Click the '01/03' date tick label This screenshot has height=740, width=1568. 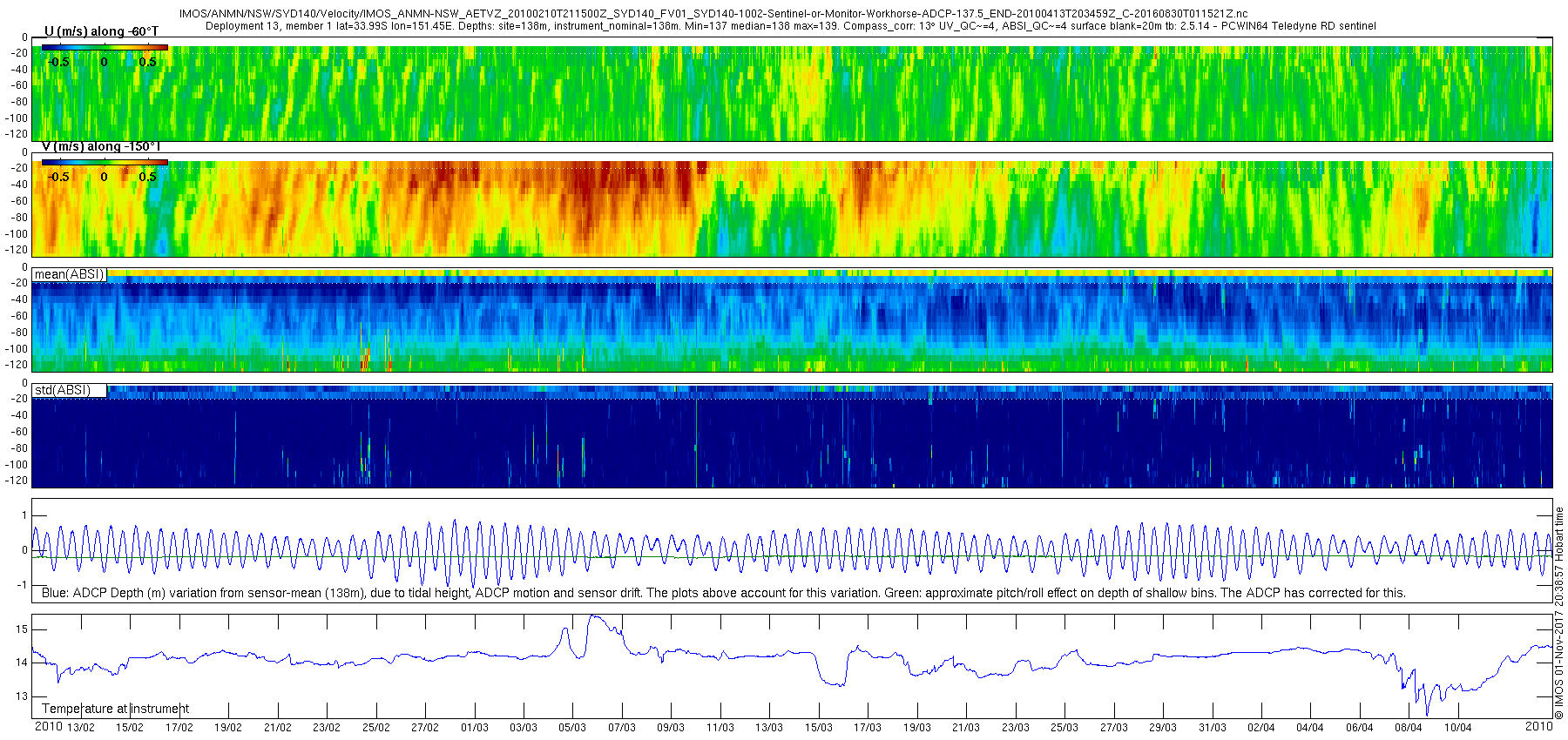click(x=475, y=728)
